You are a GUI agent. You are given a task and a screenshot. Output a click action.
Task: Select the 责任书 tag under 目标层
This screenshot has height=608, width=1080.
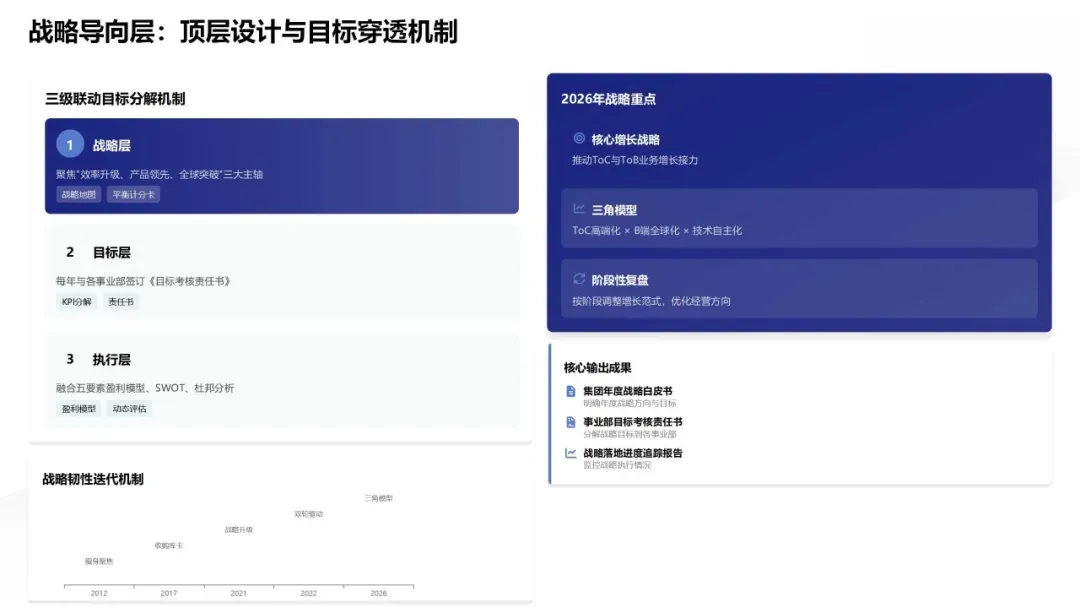pyautogui.click(x=121, y=302)
